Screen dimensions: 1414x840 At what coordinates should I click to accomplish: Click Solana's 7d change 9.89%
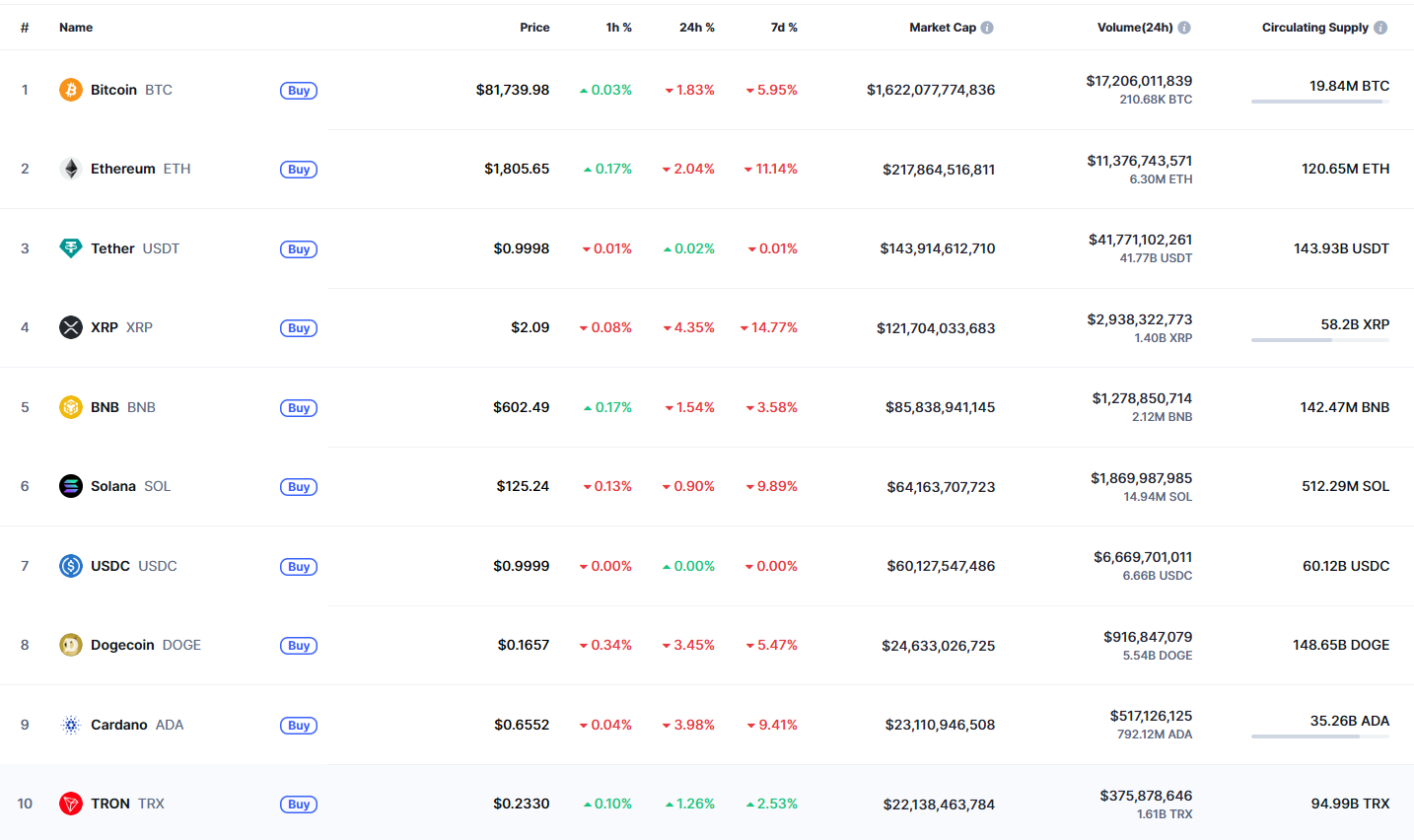772,486
